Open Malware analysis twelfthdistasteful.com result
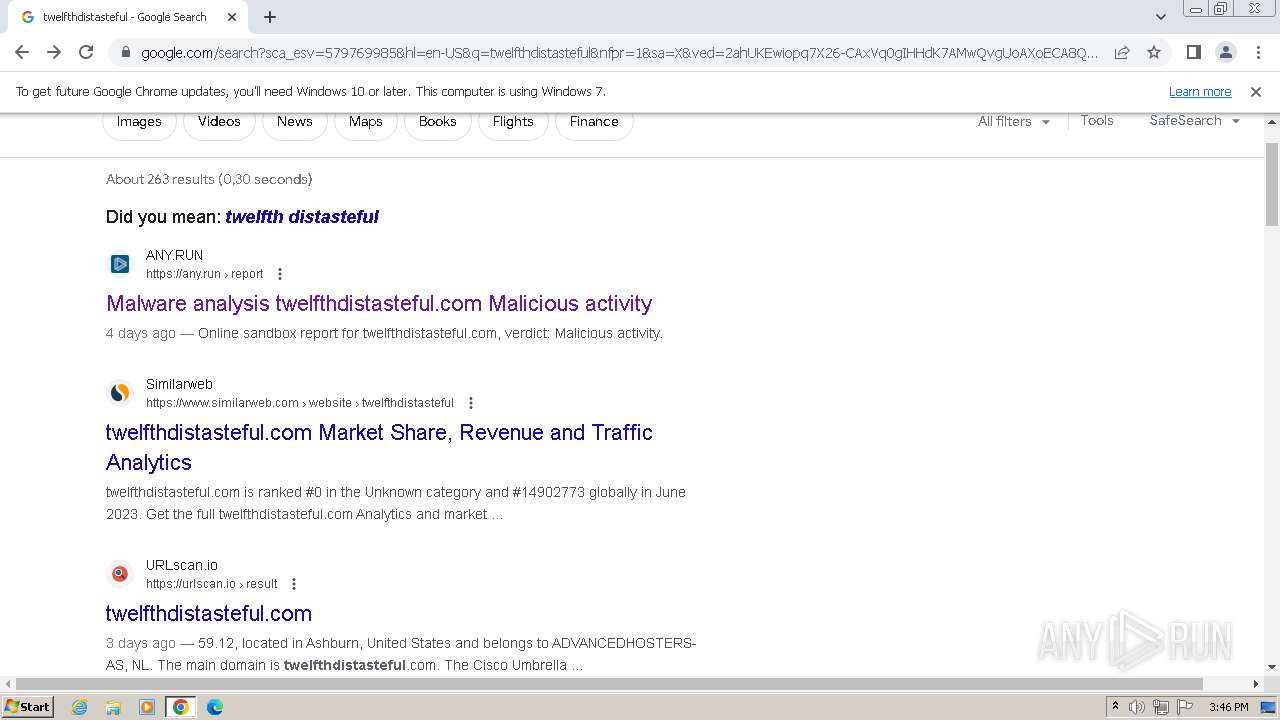The height and width of the screenshot is (720, 1280). point(379,303)
